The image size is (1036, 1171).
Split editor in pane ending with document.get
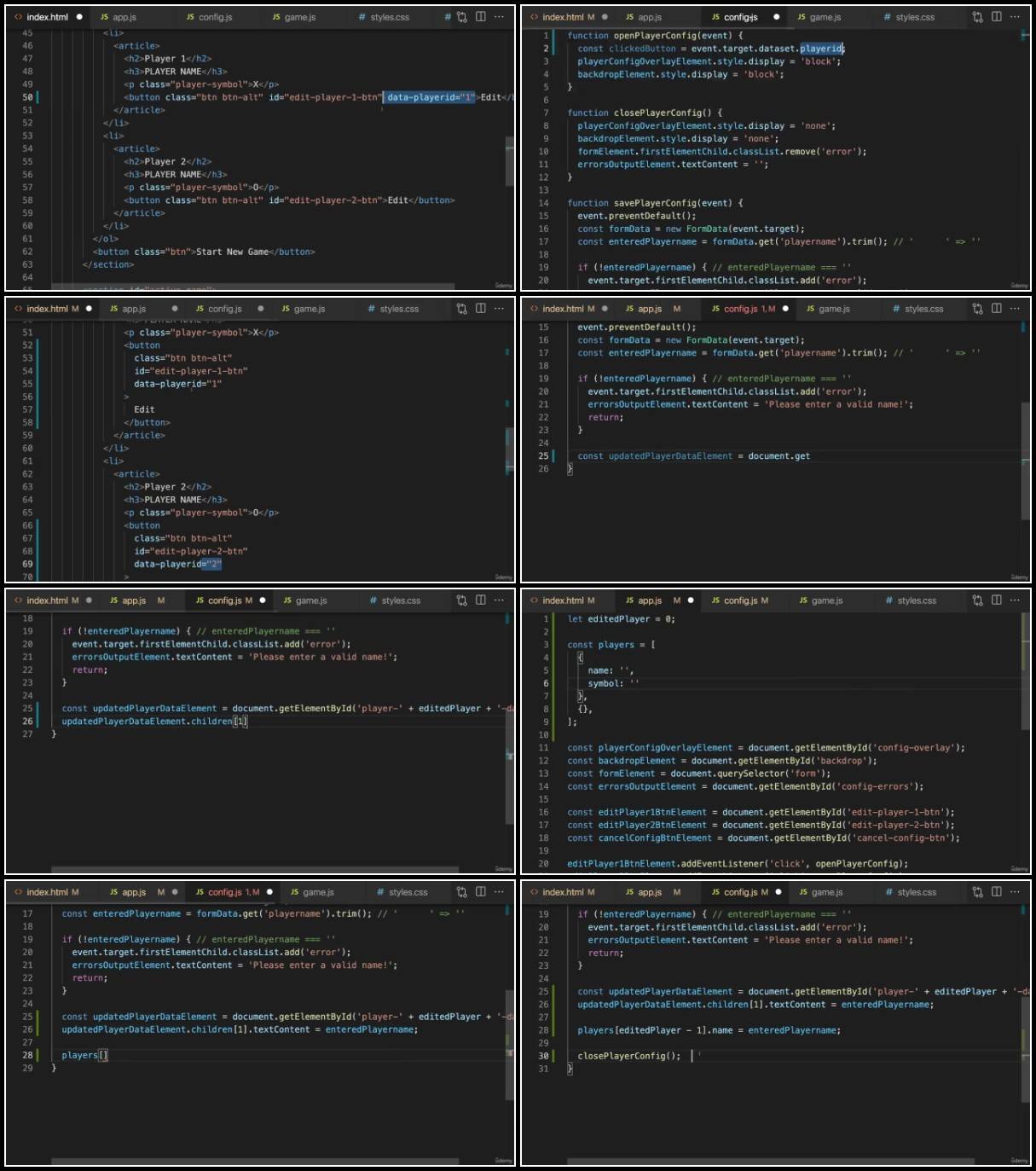coord(997,309)
